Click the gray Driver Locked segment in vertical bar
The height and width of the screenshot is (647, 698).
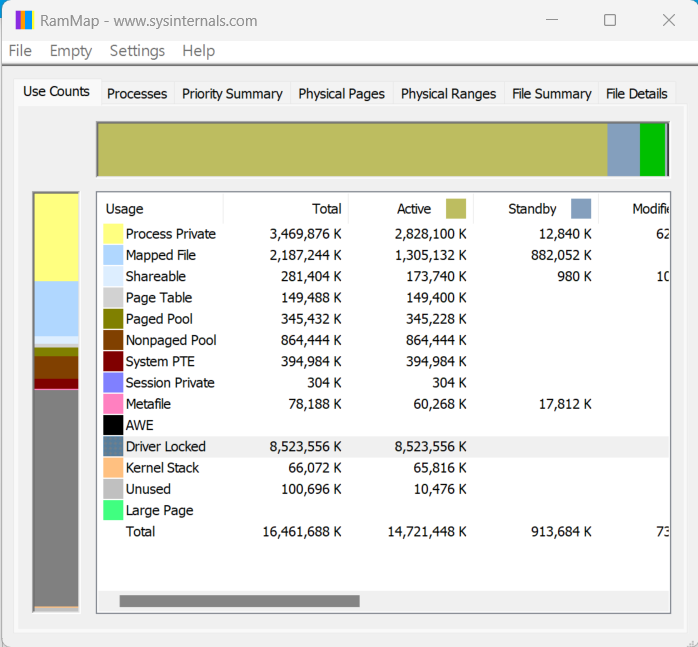click(56, 498)
